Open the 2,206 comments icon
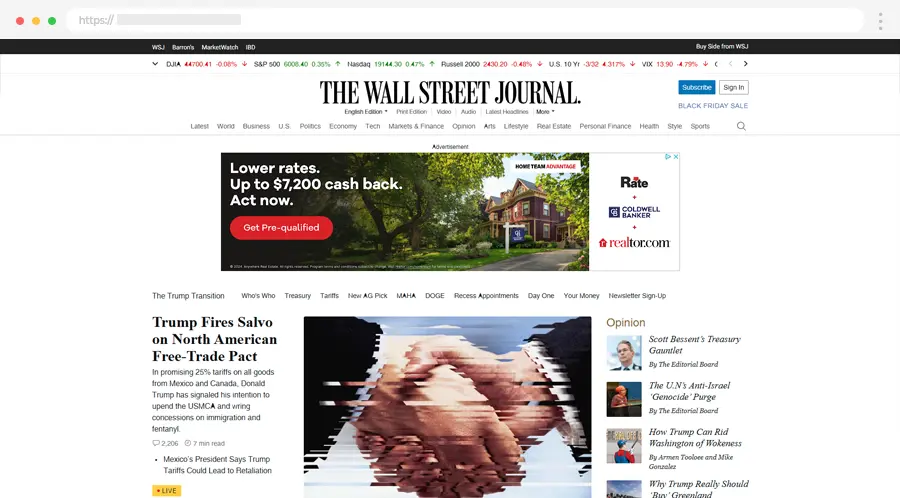 coord(156,443)
